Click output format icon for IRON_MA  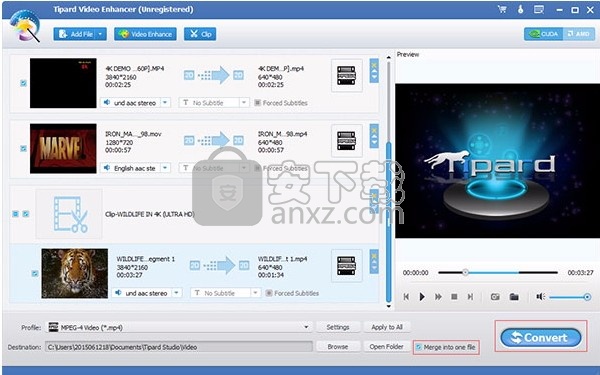(347, 141)
